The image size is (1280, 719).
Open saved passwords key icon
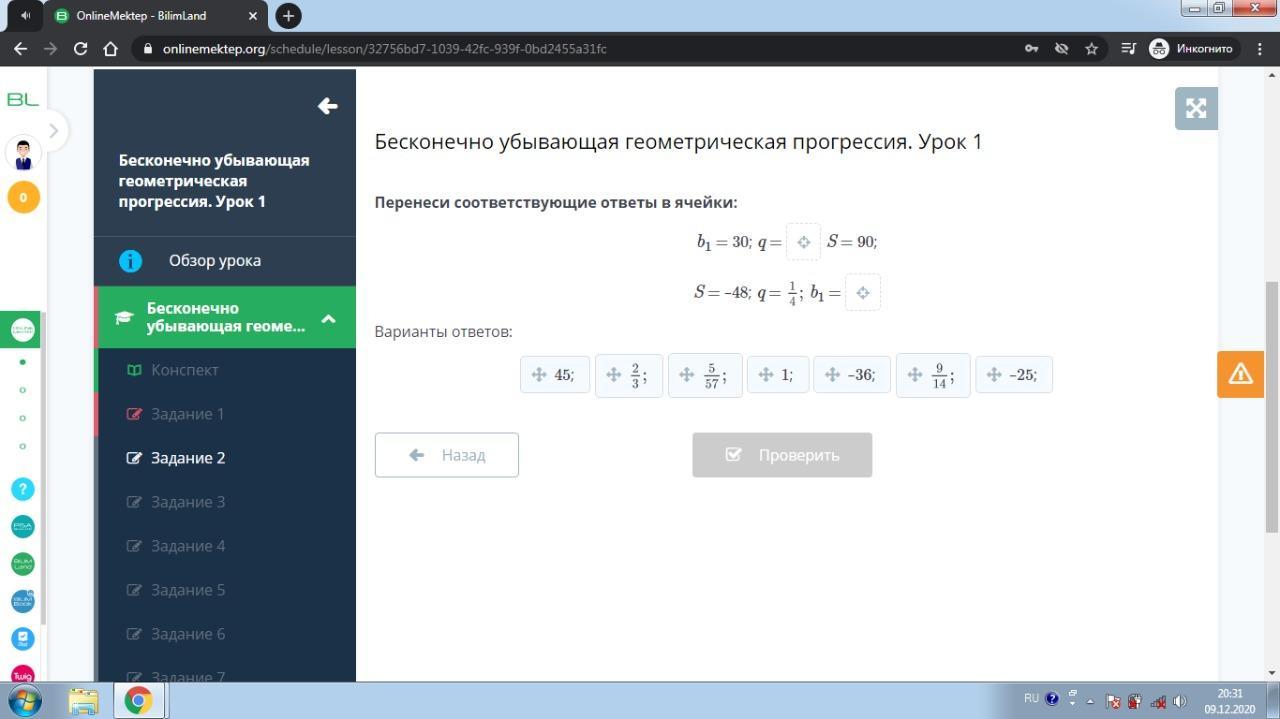1031,48
